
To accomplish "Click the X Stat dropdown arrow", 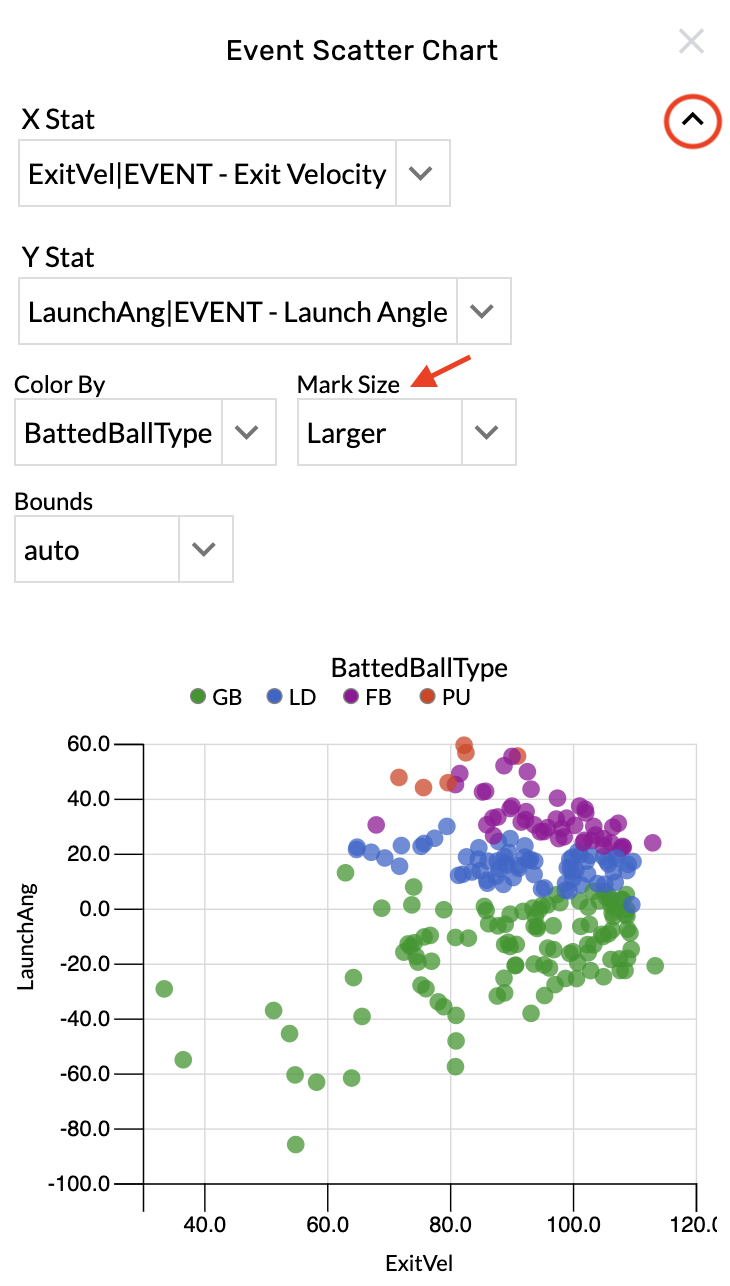I will [x=422, y=173].
